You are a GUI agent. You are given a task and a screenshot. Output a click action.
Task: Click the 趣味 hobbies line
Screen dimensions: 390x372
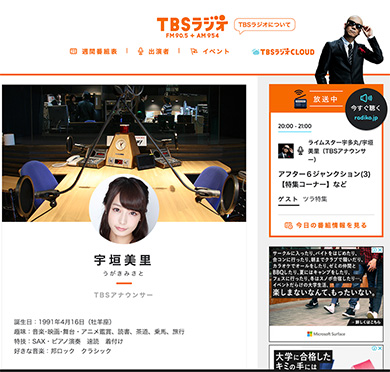pyautogui.click(x=99, y=332)
